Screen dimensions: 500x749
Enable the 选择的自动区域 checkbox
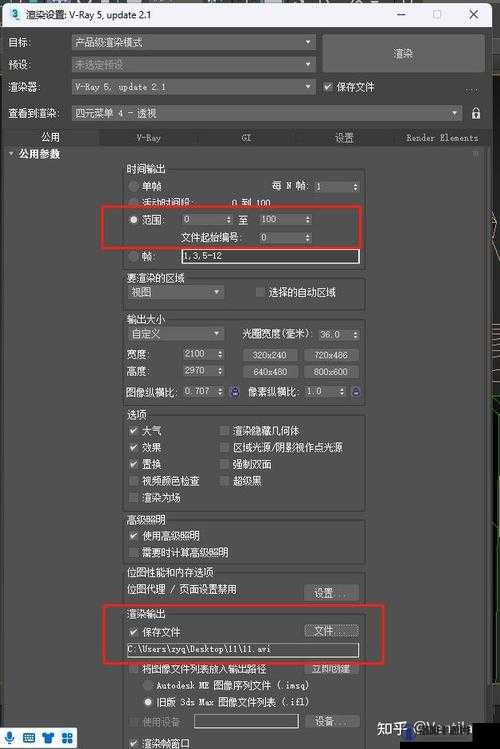point(260,292)
